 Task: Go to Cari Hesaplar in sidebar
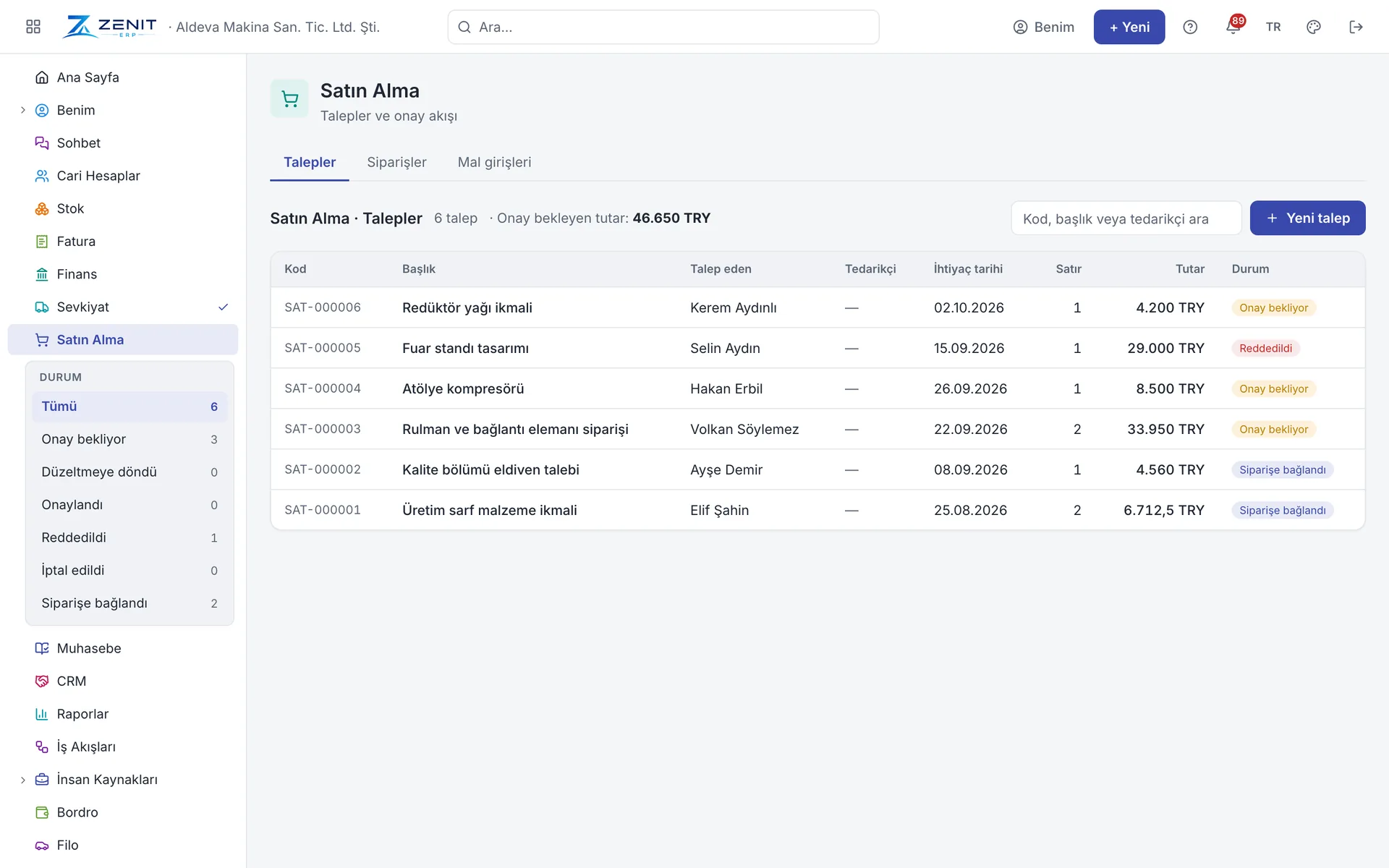point(123,176)
